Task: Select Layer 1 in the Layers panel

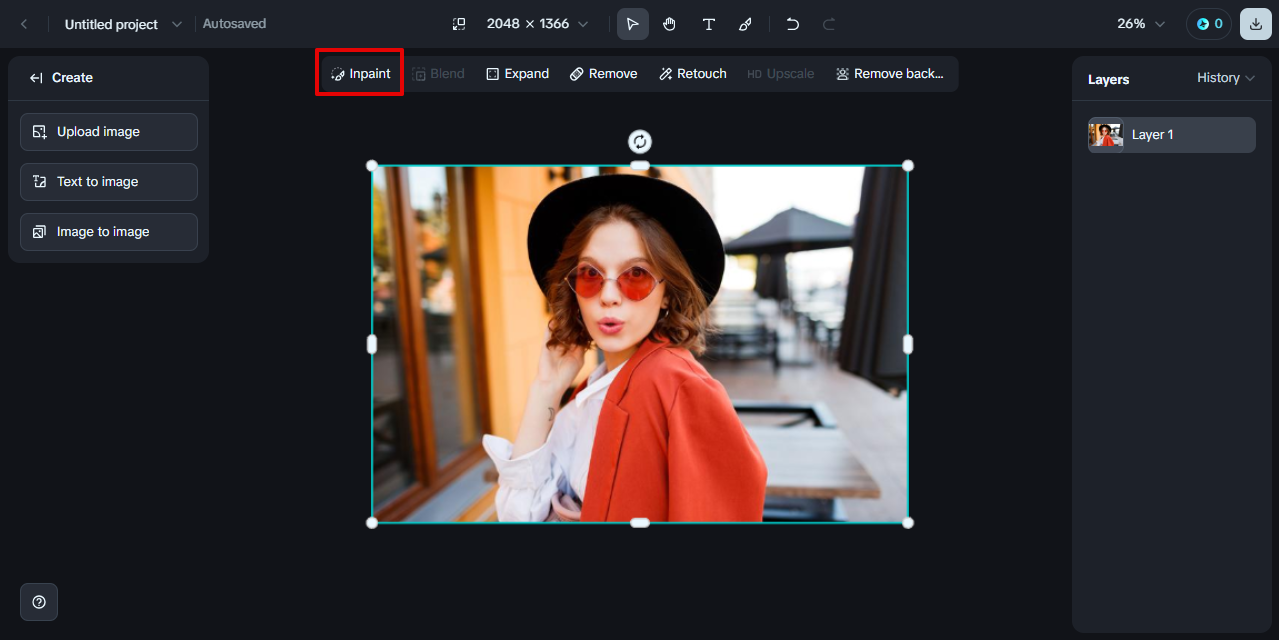Action: pos(1172,135)
